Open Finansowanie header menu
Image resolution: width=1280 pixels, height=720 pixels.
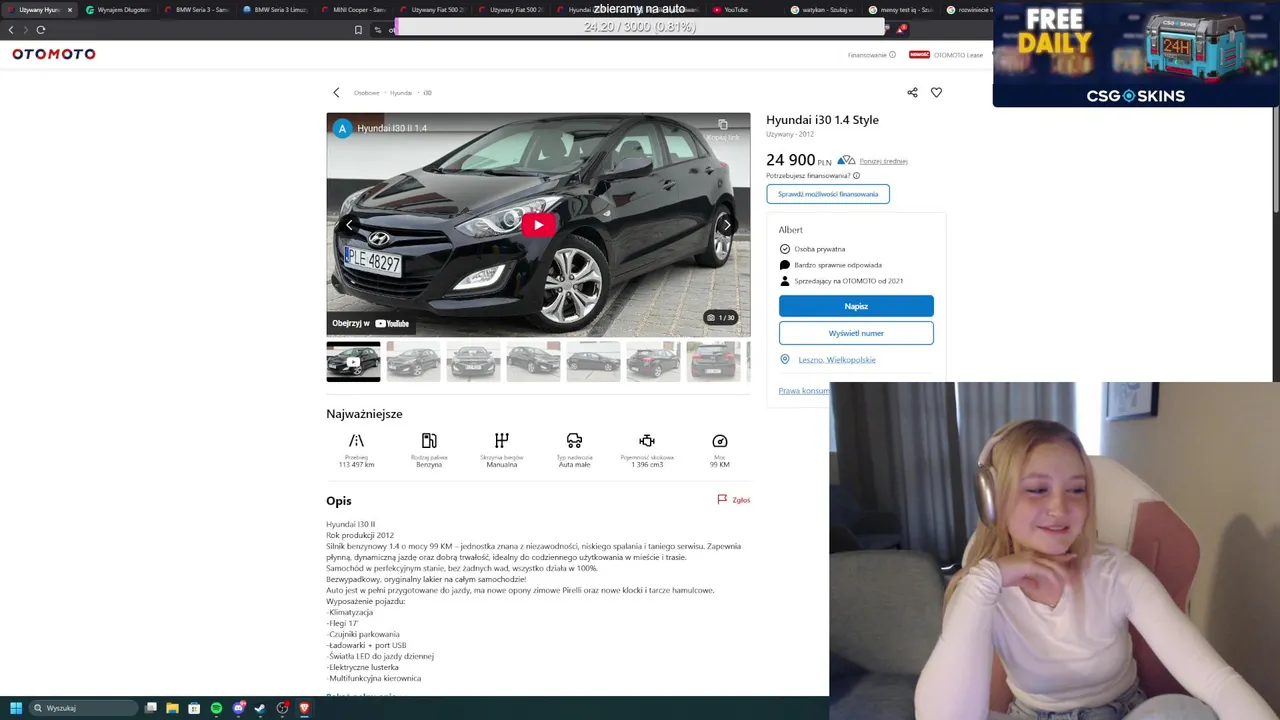872,55
